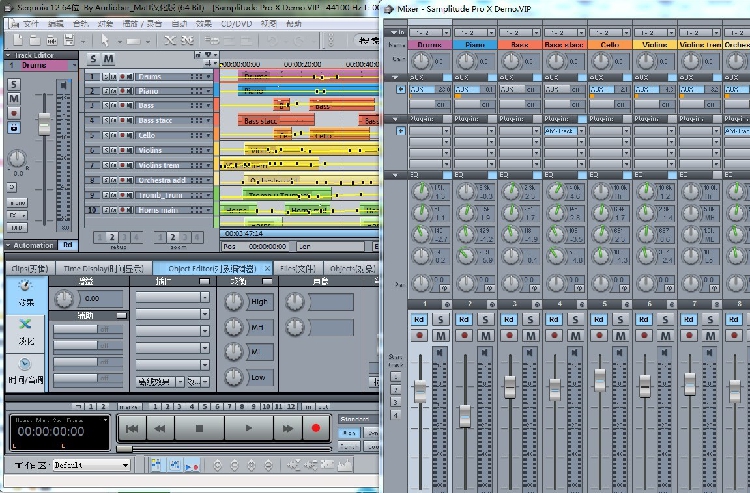Screen dimensions: 750x493
Task: Collapse the Plug-ins section in Mixer
Action: click(395, 119)
